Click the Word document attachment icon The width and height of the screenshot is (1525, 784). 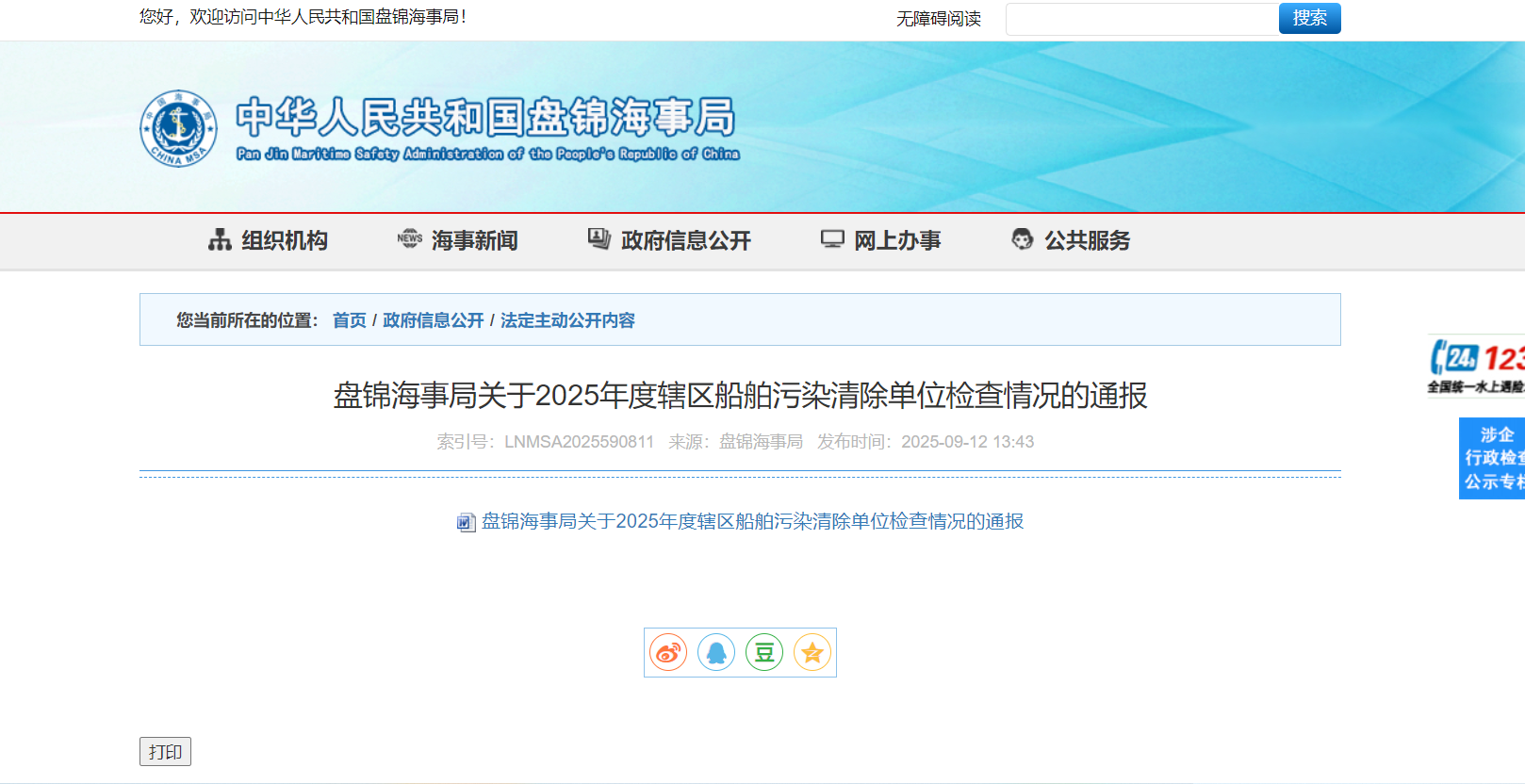pyautogui.click(x=466, y=522)
